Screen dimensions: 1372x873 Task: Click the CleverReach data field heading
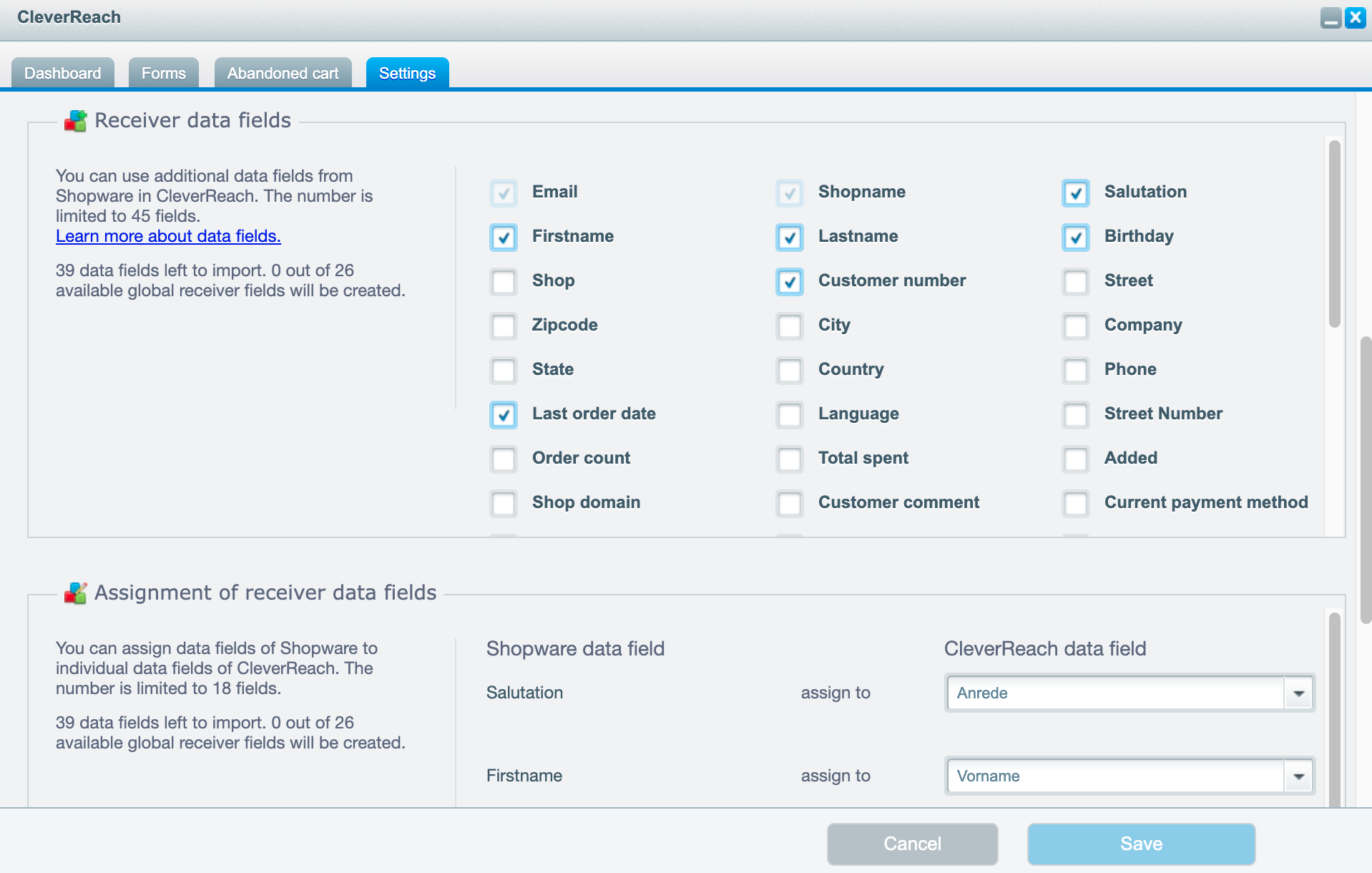1045,648
